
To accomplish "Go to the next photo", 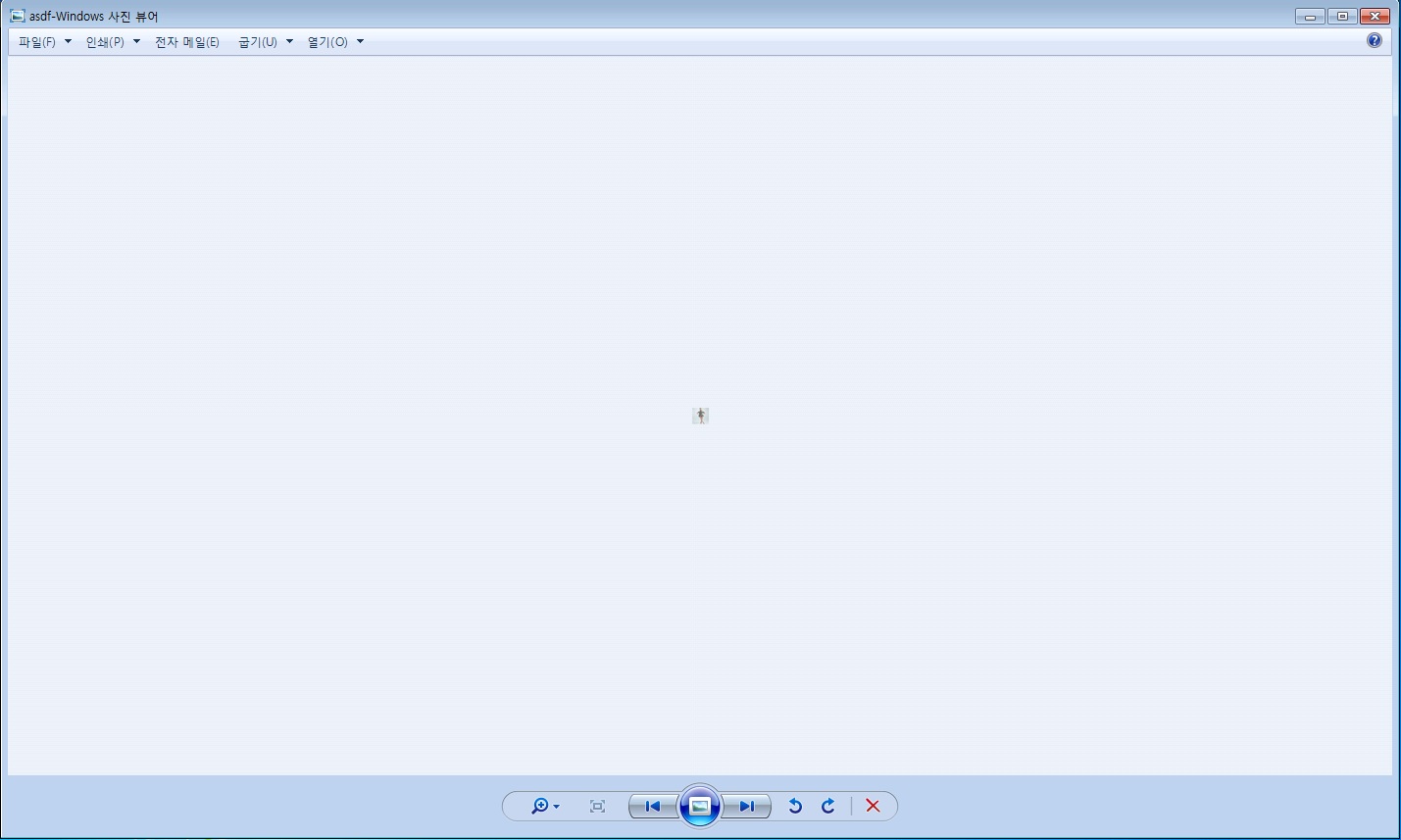I will pyautogui.click(x=746, y=807).
